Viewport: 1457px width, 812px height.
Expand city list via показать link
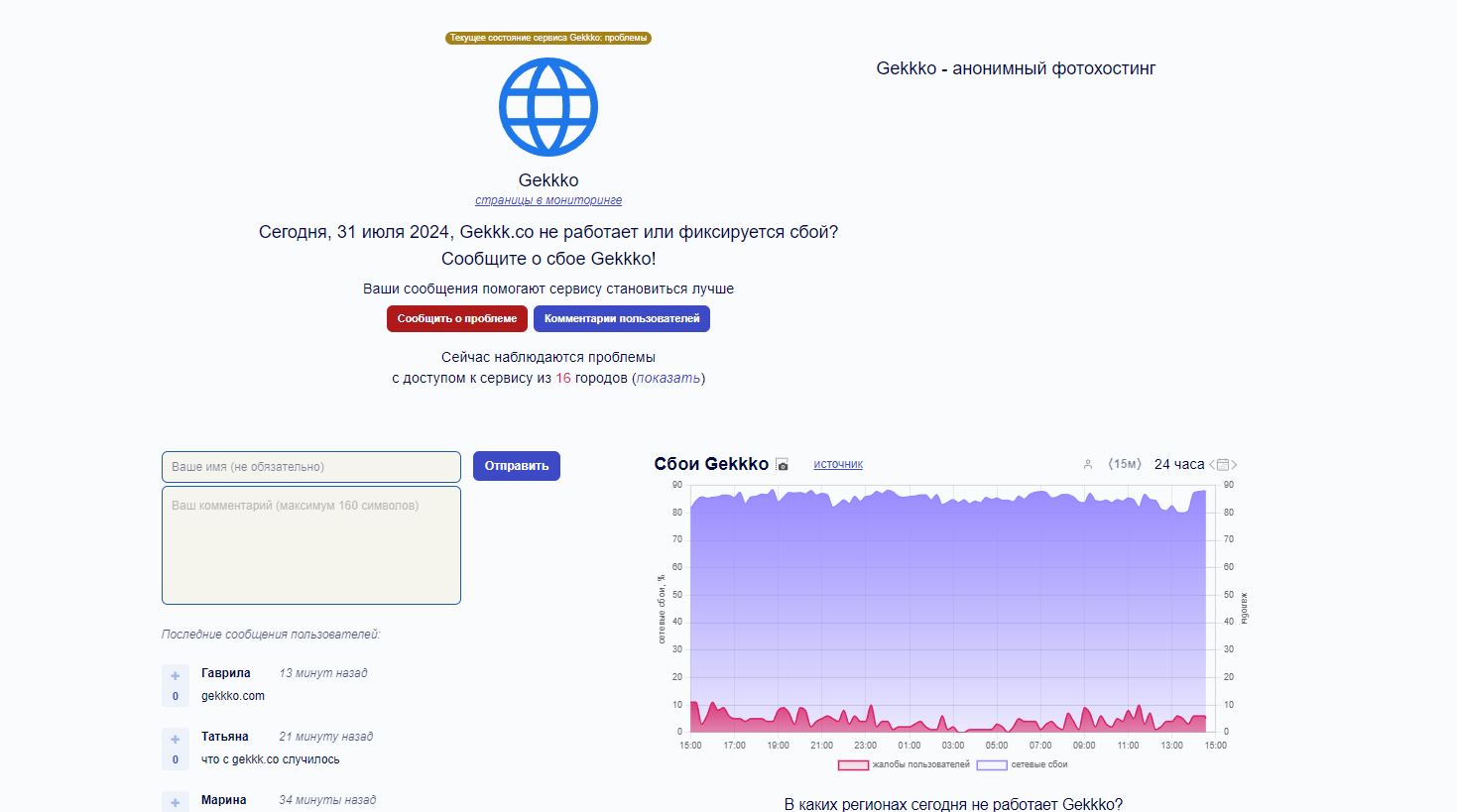[x=668, y=378]
